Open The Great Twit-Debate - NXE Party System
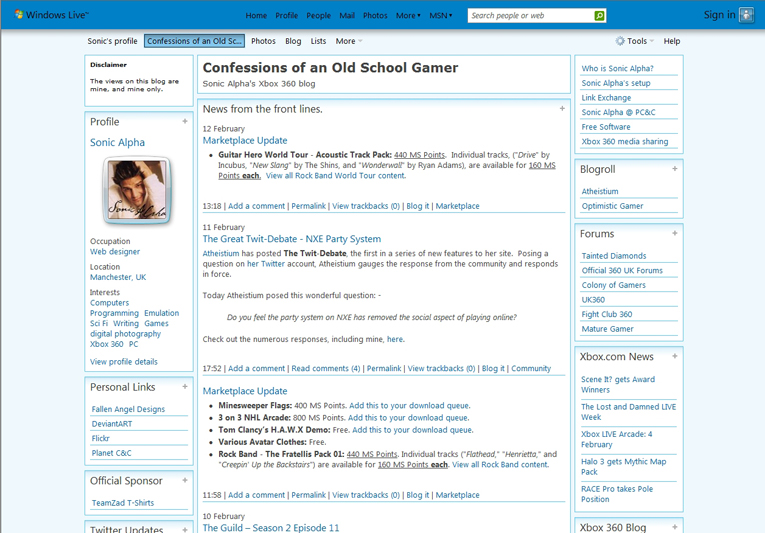Viewport: 765px width, 533px height. click(292, 239)
